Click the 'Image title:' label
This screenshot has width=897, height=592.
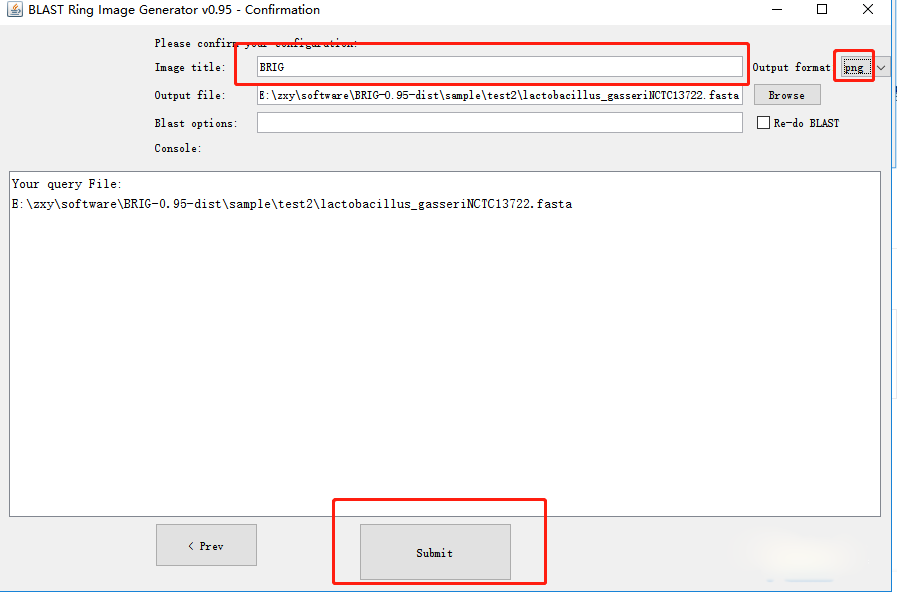click(x=190, y=67)
